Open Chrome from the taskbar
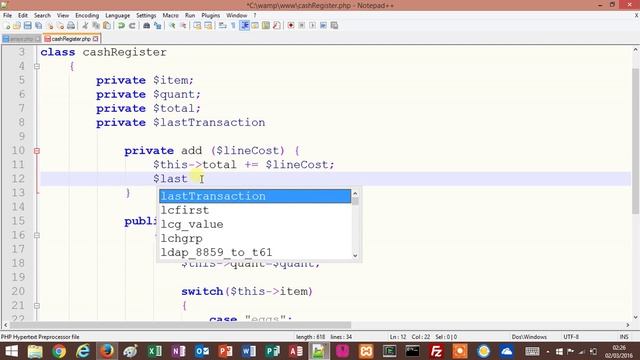 coord(59,351)
